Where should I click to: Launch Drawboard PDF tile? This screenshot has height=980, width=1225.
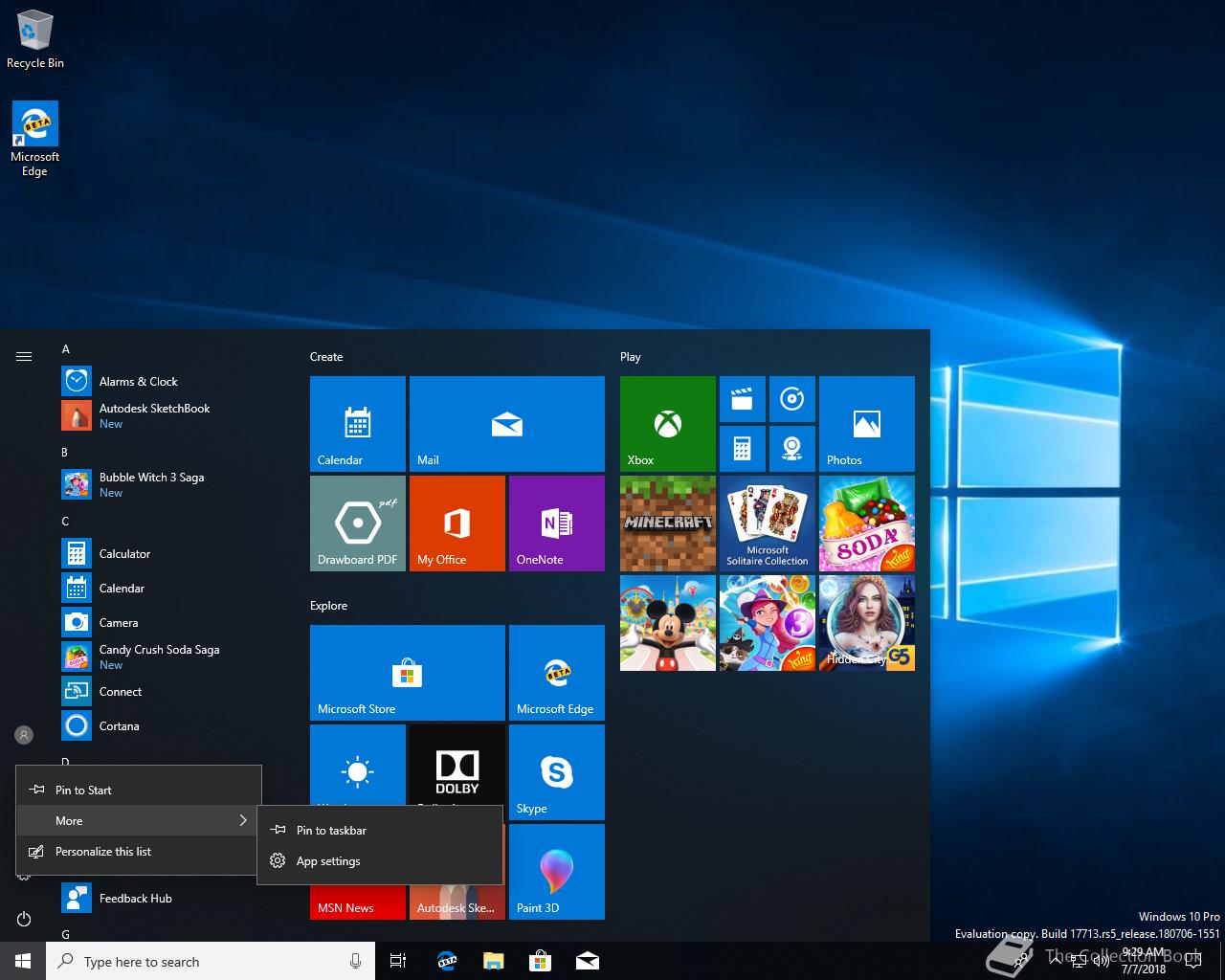pyautogui.click(x=358, y=523)
